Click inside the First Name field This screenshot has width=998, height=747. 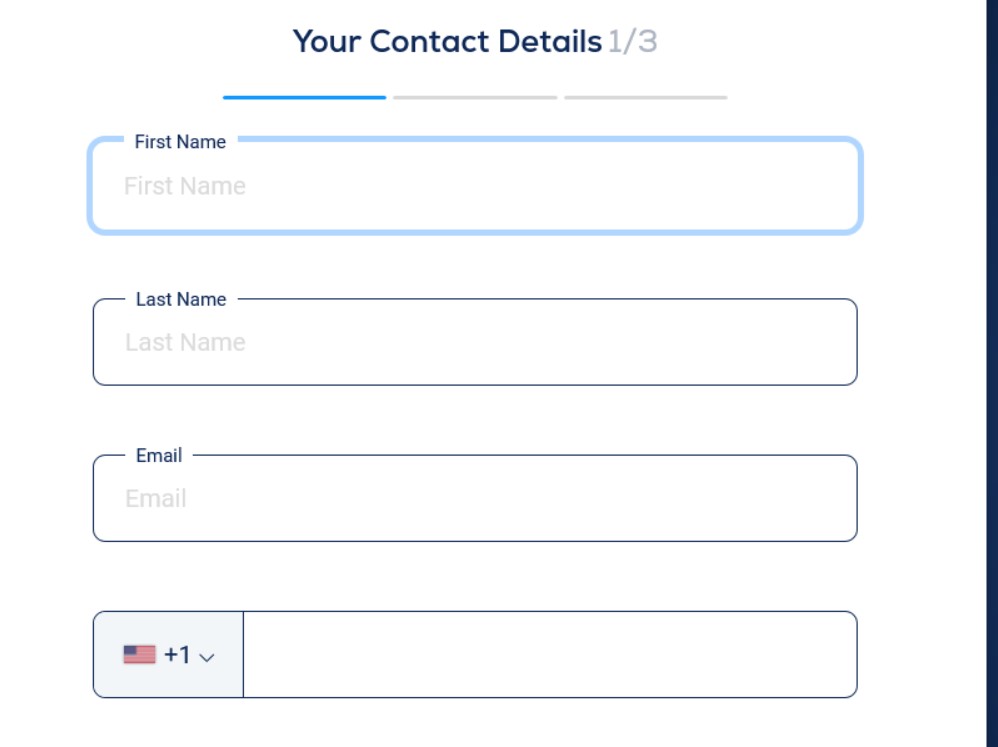click(475, 186)
